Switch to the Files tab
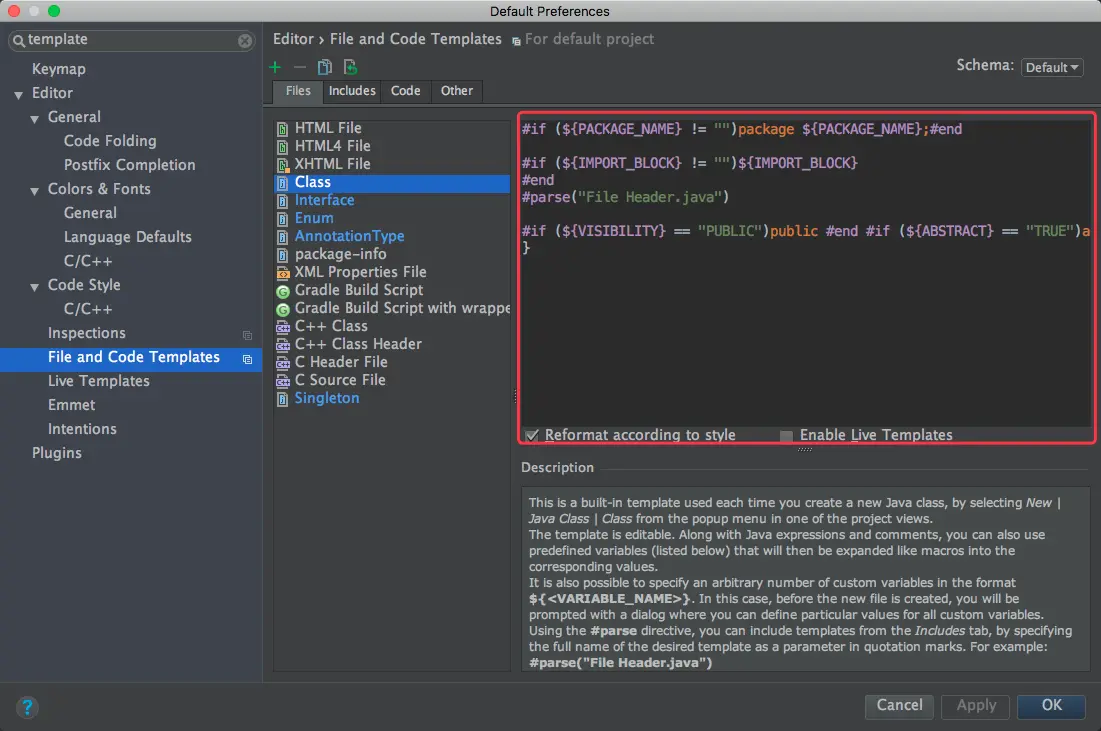This screenshot has height=731, width=1101. tap(298, 91)
